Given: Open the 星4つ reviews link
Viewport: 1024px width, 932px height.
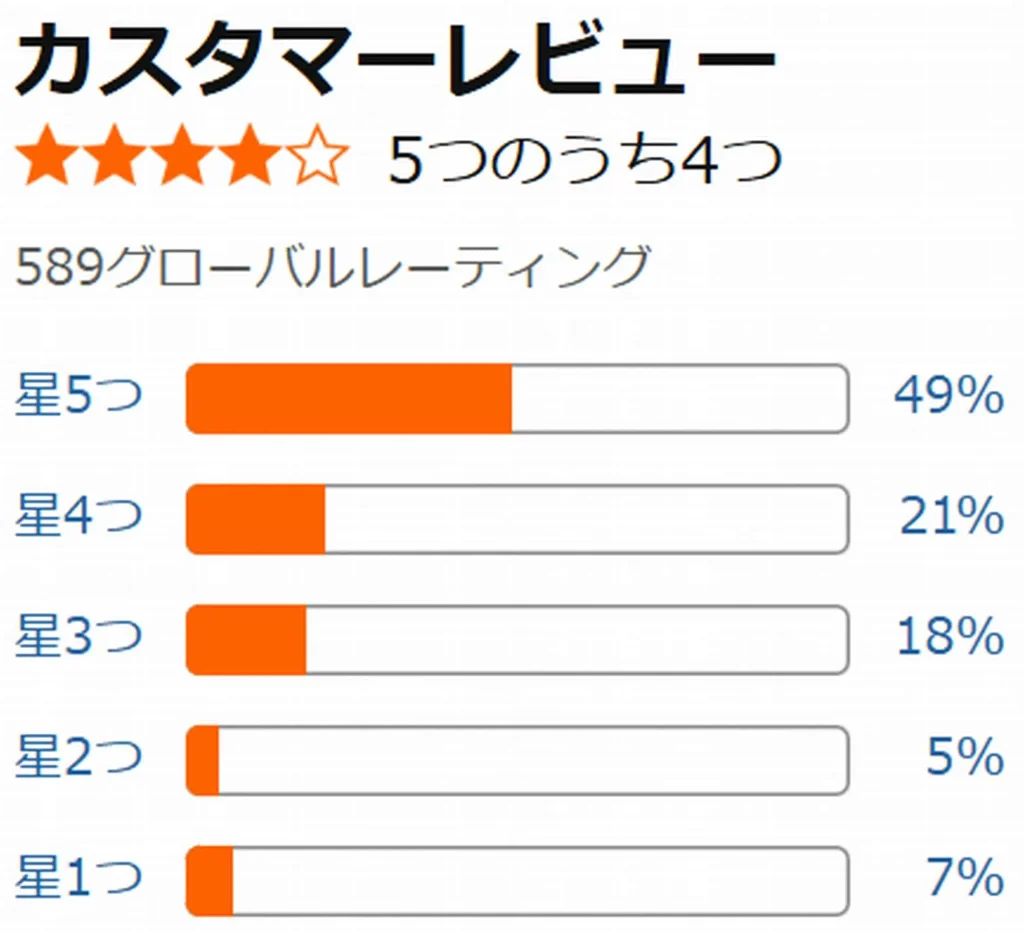Looking at the screenshot, I should pyautogui.click(x=78, y=515).
